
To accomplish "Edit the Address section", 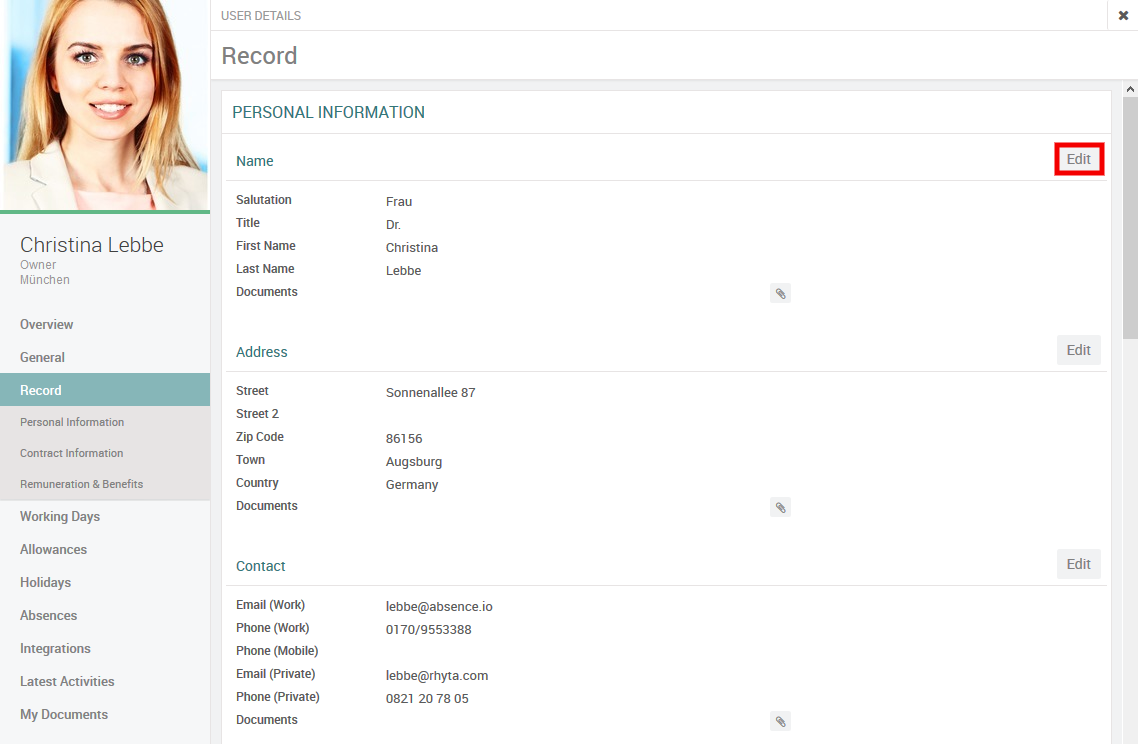I will click(x=1078, y=350).
